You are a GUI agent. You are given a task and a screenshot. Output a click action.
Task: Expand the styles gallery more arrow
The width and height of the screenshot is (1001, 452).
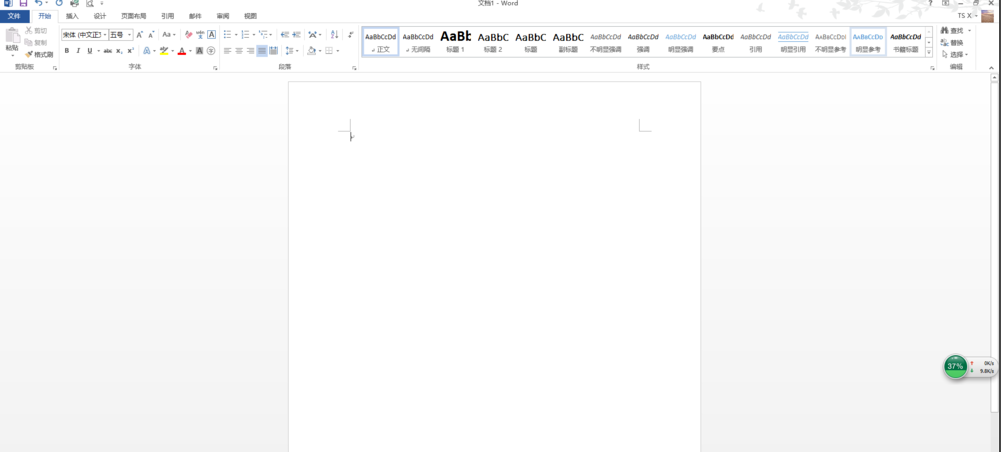pos(929,52)
